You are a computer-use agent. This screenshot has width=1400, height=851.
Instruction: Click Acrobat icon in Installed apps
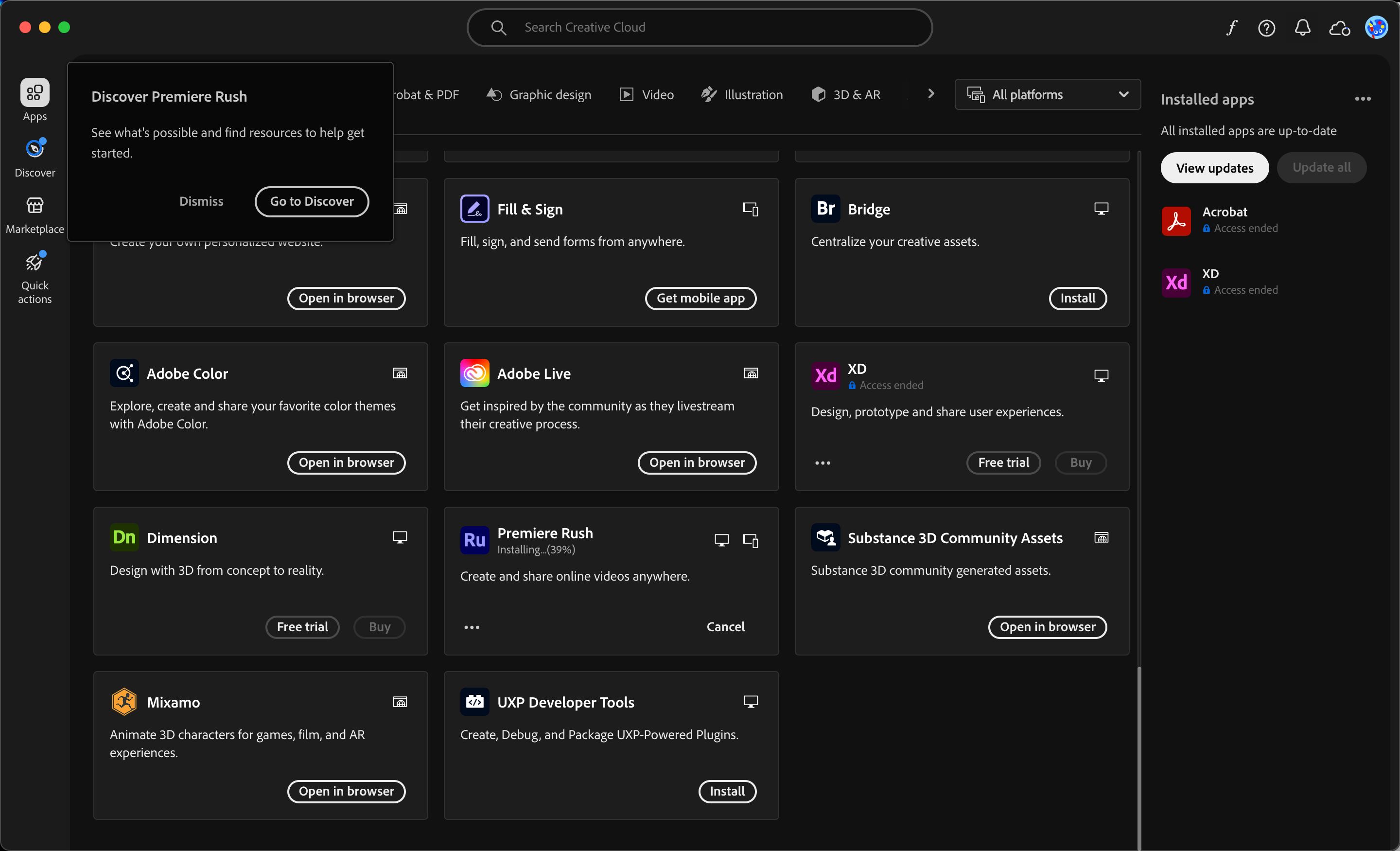pyautogui.click(x=1176, y=221)
